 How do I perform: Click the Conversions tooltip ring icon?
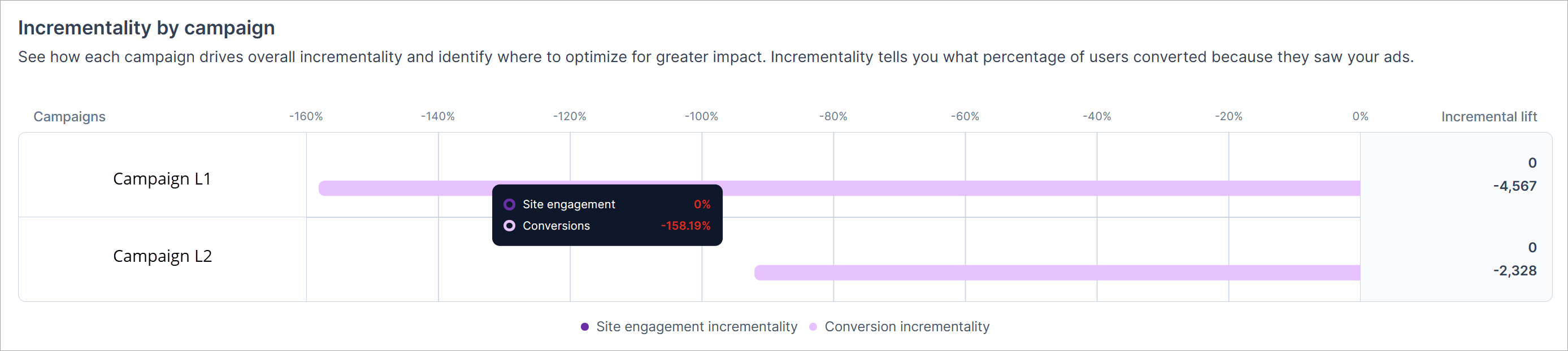tap(510, 226)
